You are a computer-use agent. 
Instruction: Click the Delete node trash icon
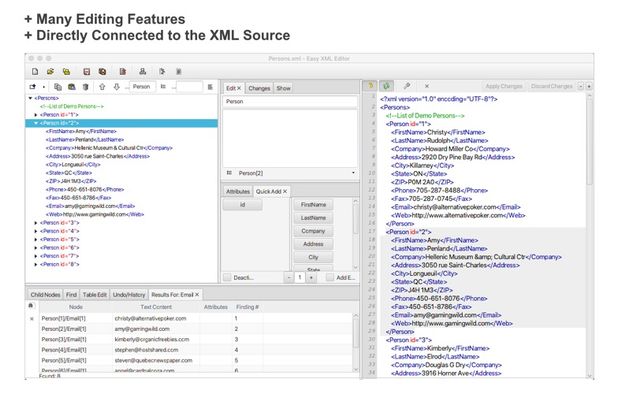coord(86,87)
